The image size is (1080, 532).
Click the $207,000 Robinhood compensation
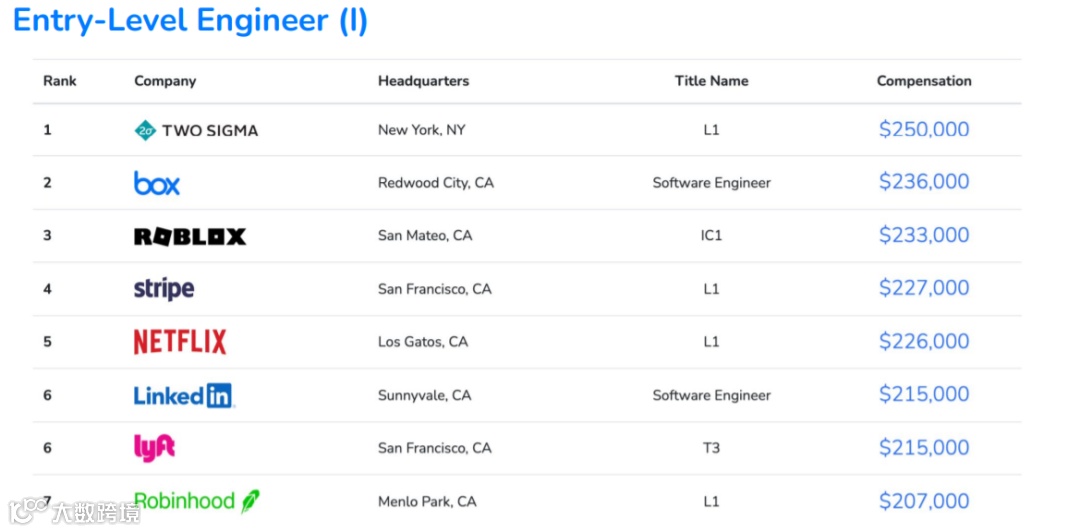[x=924, y=501]
